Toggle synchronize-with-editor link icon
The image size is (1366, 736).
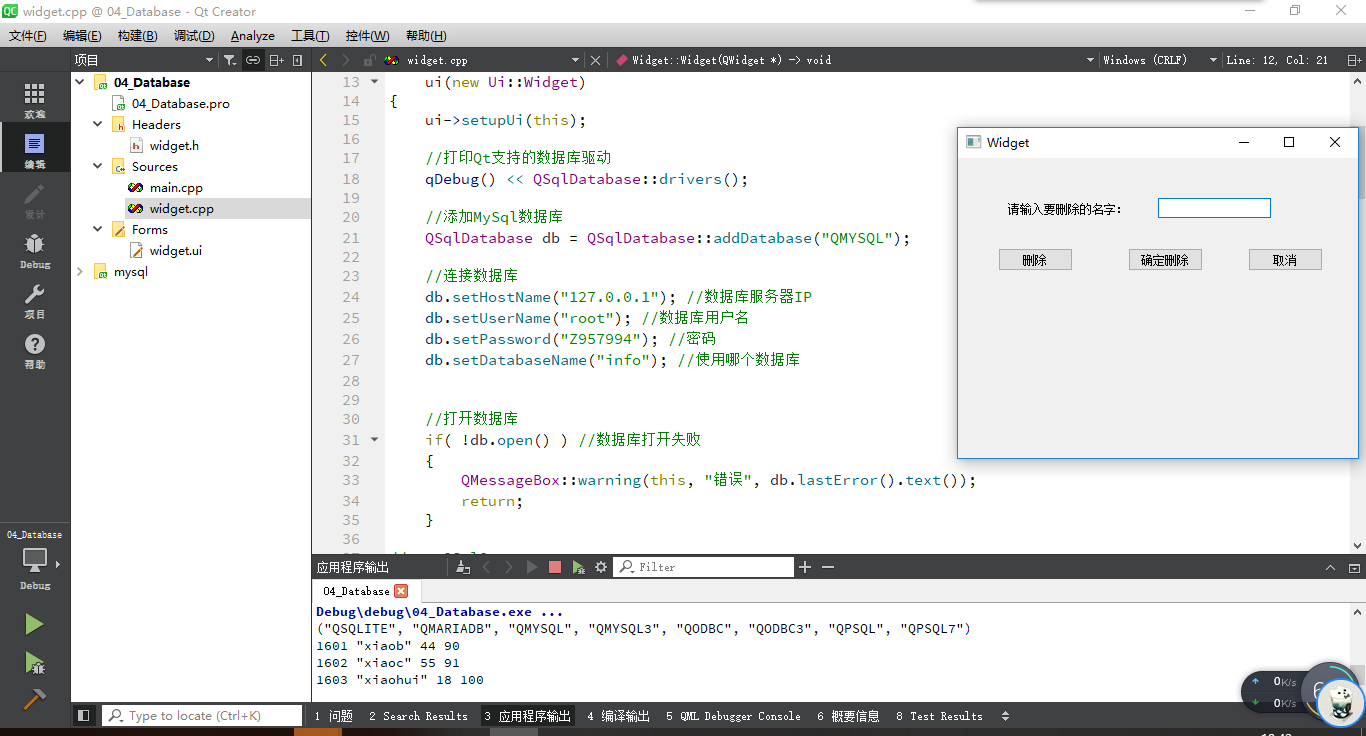tap(253, 60)
